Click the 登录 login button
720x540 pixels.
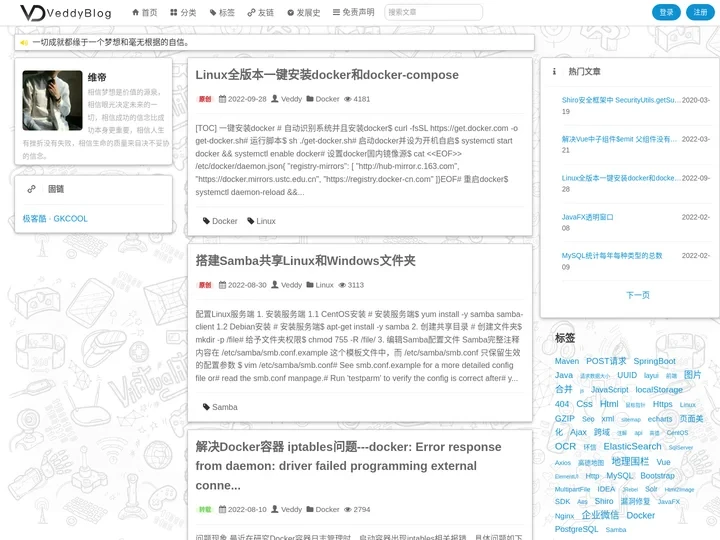[666, 12]
